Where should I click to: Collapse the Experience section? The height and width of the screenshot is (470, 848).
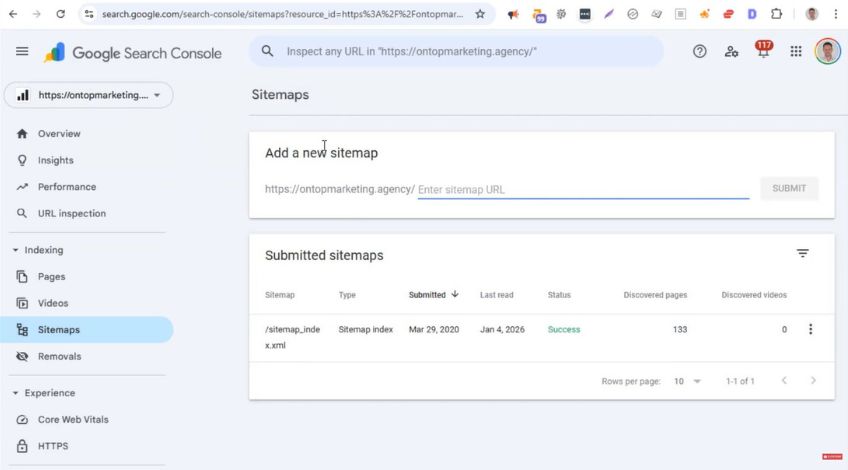[15, 393]
